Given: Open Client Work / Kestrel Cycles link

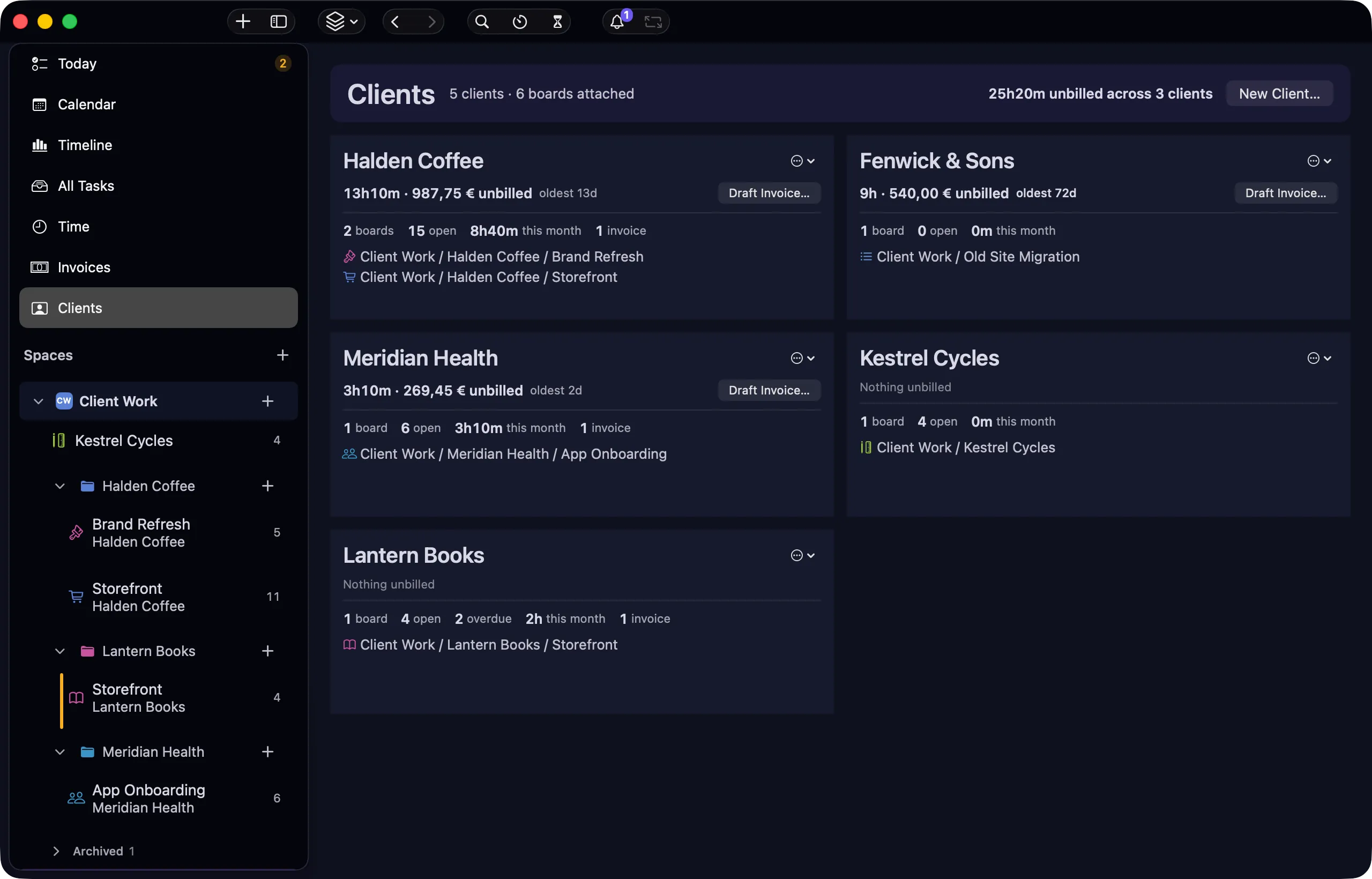Looking at the screenshot, I should pyautogui.click(x=958, y=448).
